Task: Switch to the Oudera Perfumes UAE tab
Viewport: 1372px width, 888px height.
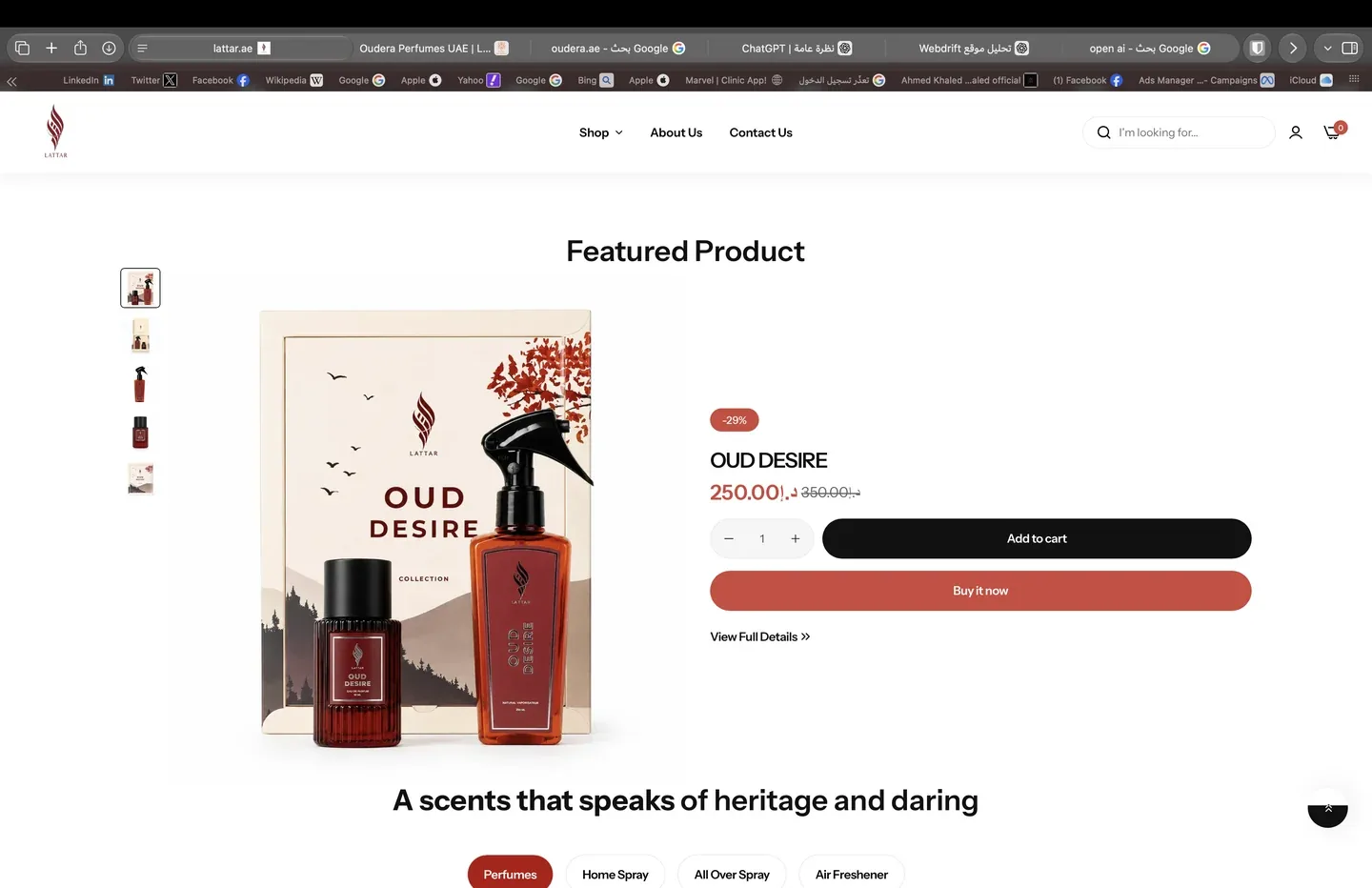Action: pos(434,48)
